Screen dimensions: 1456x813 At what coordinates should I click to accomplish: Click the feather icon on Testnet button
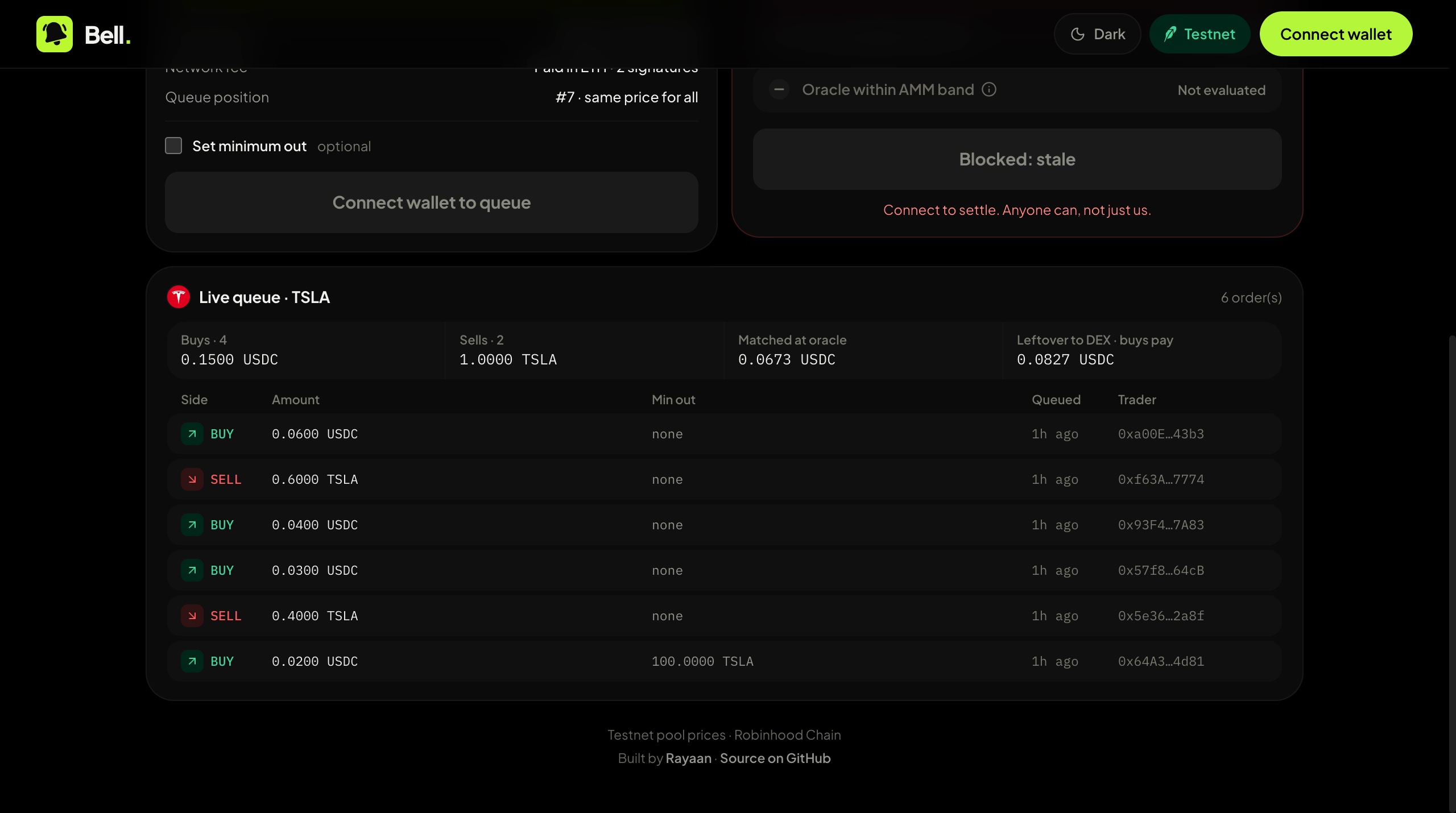(1170, 34)
